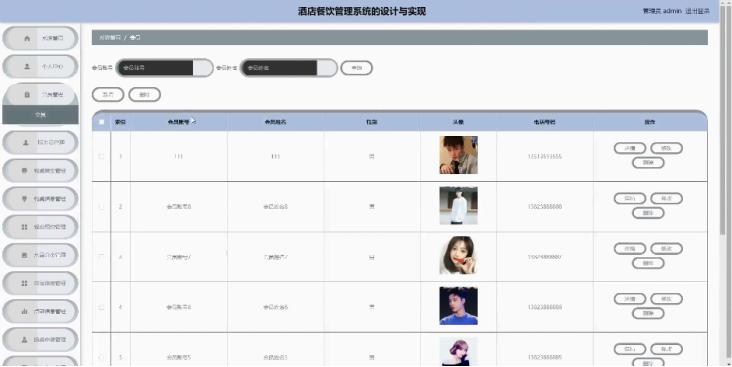
Task: Click 删除 for 会员账号7
Action: [648, 263]
